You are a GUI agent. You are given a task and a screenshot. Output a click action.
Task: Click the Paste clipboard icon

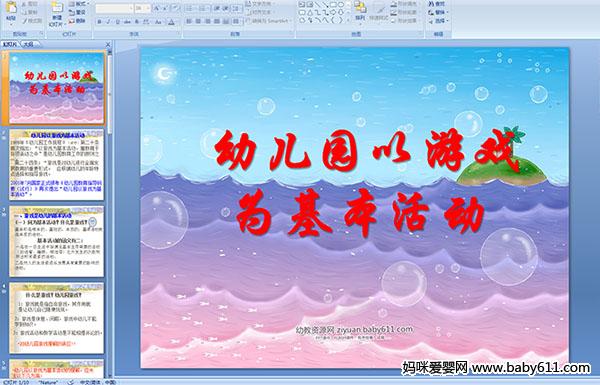pos(11,8)
